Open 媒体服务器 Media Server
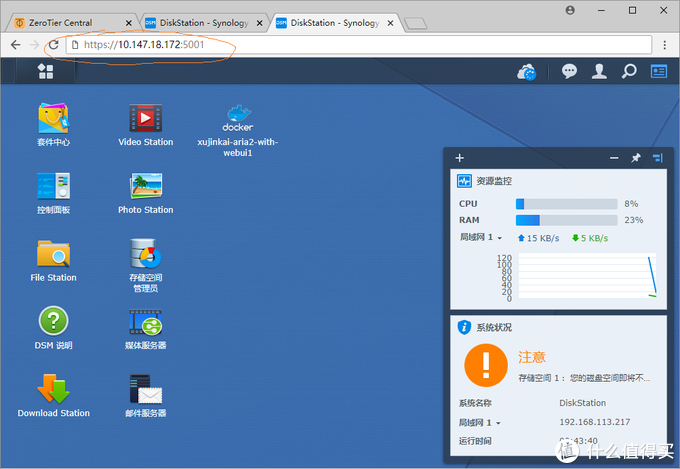 (145, 322)
